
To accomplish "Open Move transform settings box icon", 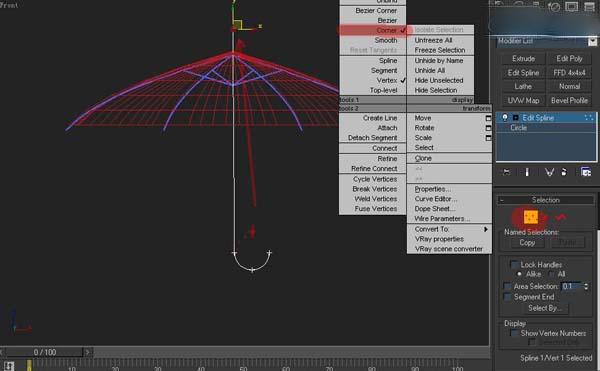I will click(x=488, y=118).
